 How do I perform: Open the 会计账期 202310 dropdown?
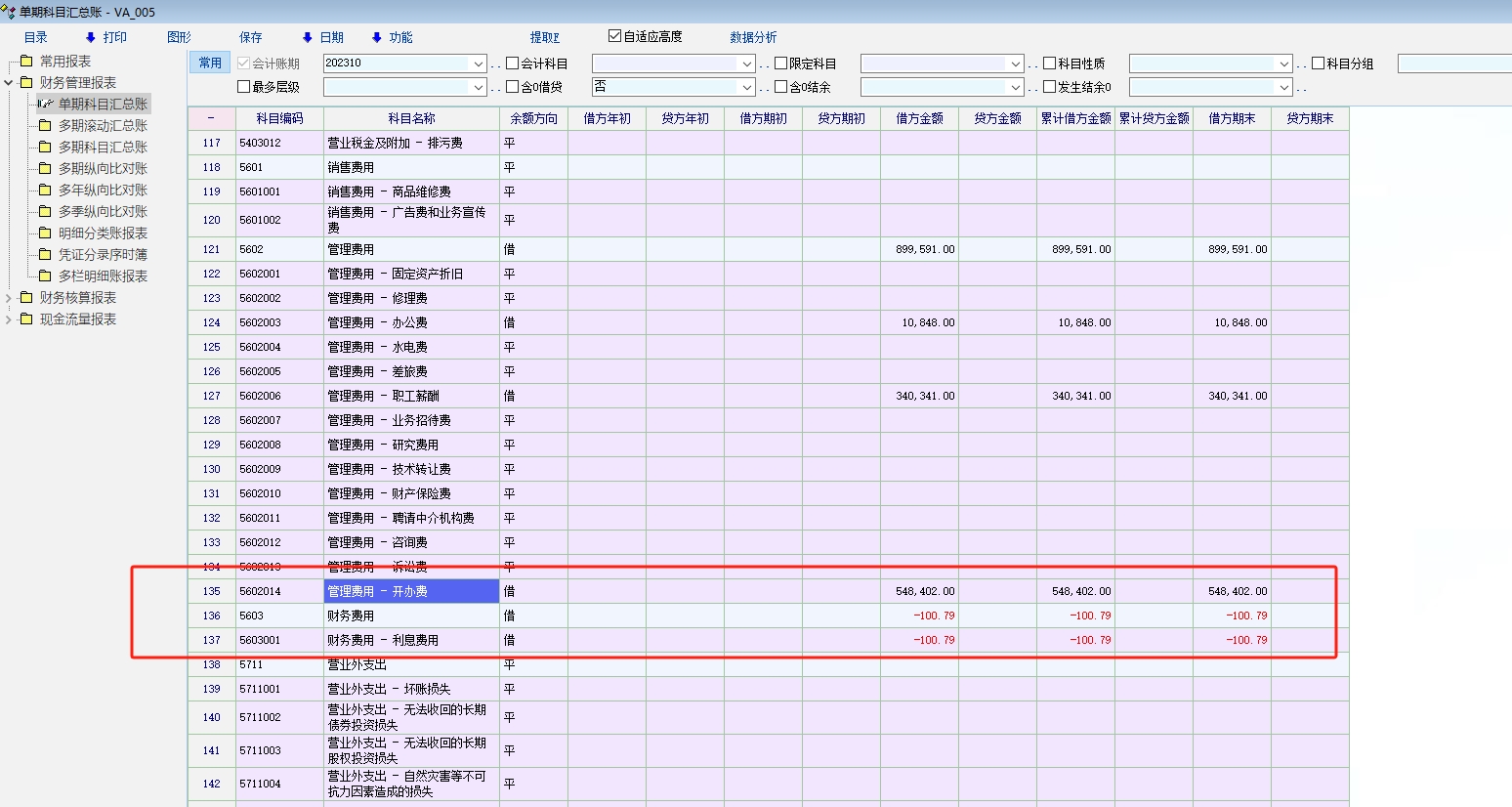click(x=478, y=64)
